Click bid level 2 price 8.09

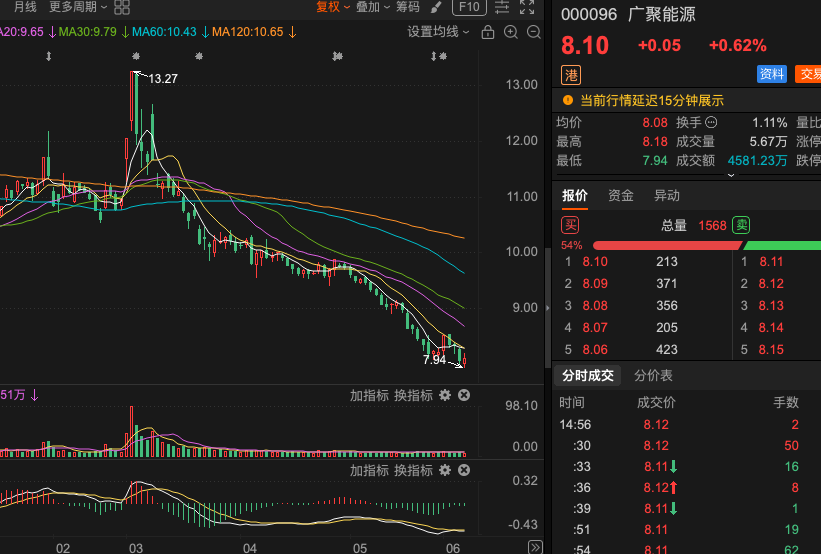(595, 283)
